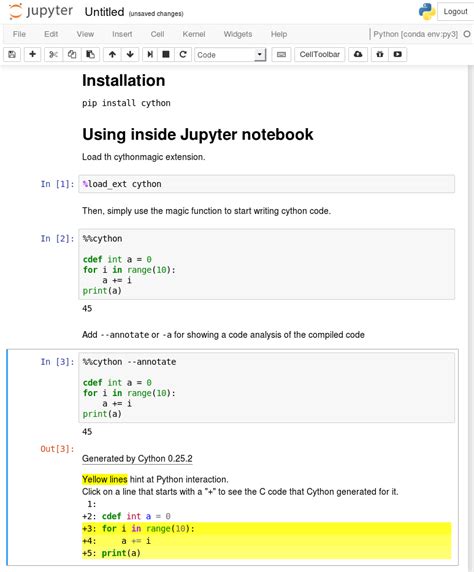Screen dimensions: 474x572
Task: Interrupt kernel with stop icon
Action: pyautogui.click(x=166, y=54)
